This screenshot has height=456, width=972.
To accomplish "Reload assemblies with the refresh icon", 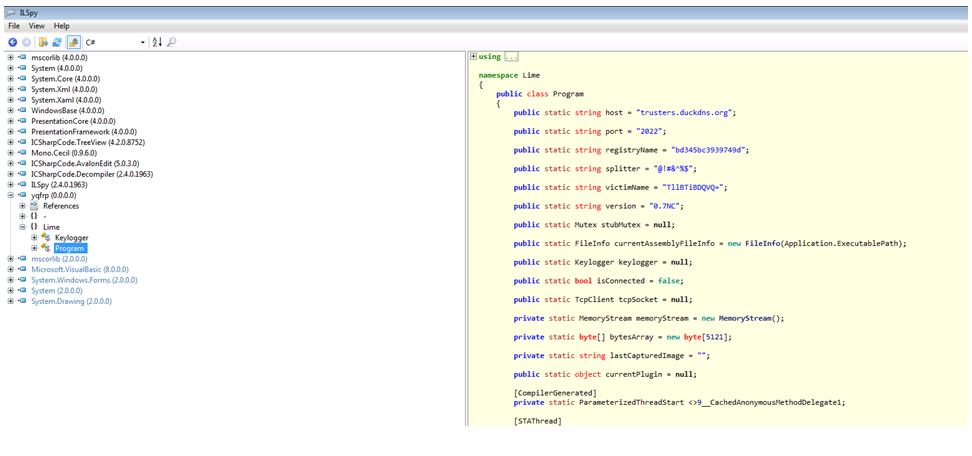I will coord(57,42).
